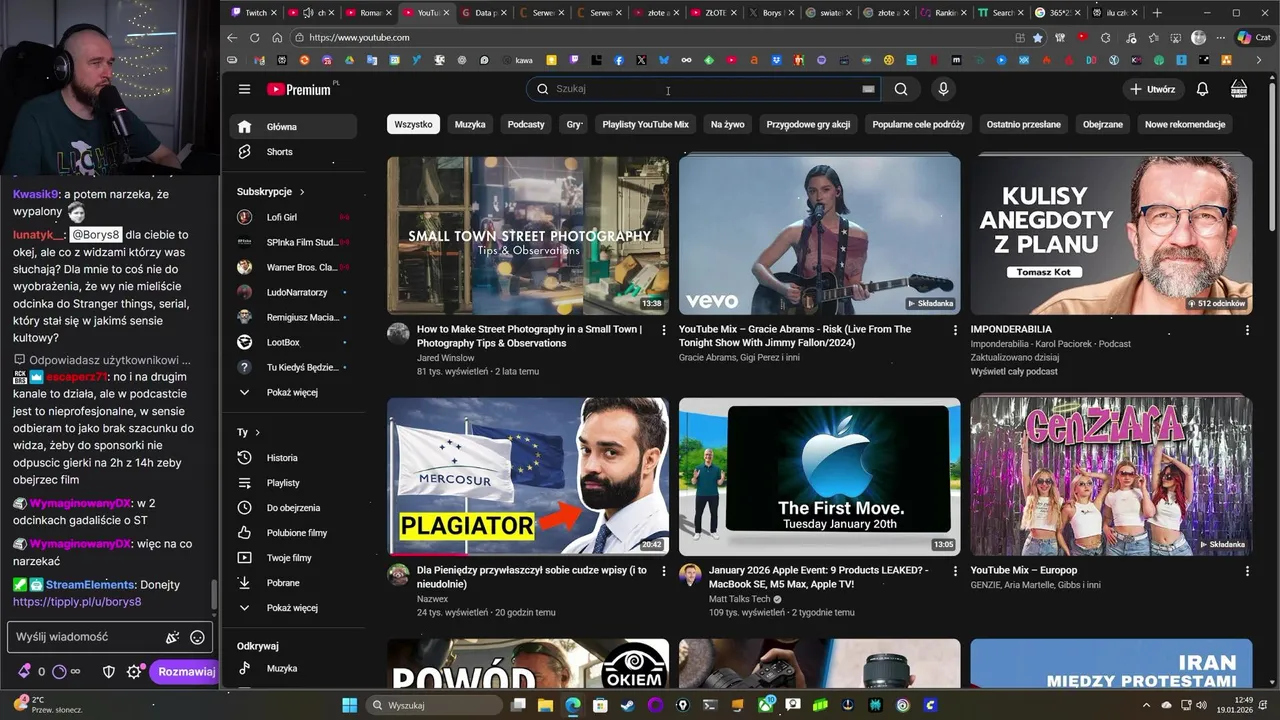Open tipply.pl/u/borys8 link in chat
Screen dimensions: 1280x720
77,602
